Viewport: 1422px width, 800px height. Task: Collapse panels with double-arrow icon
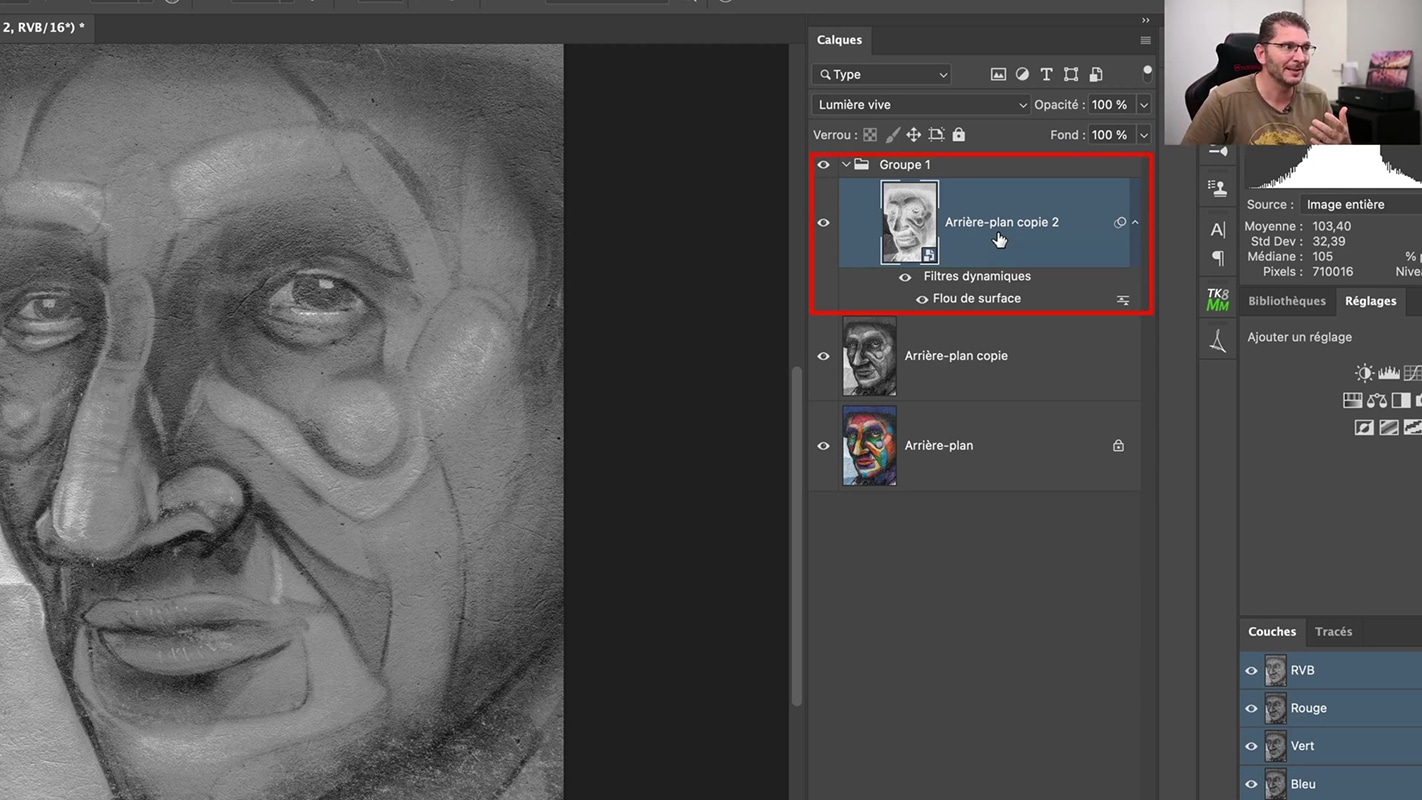click(1145, 20)
